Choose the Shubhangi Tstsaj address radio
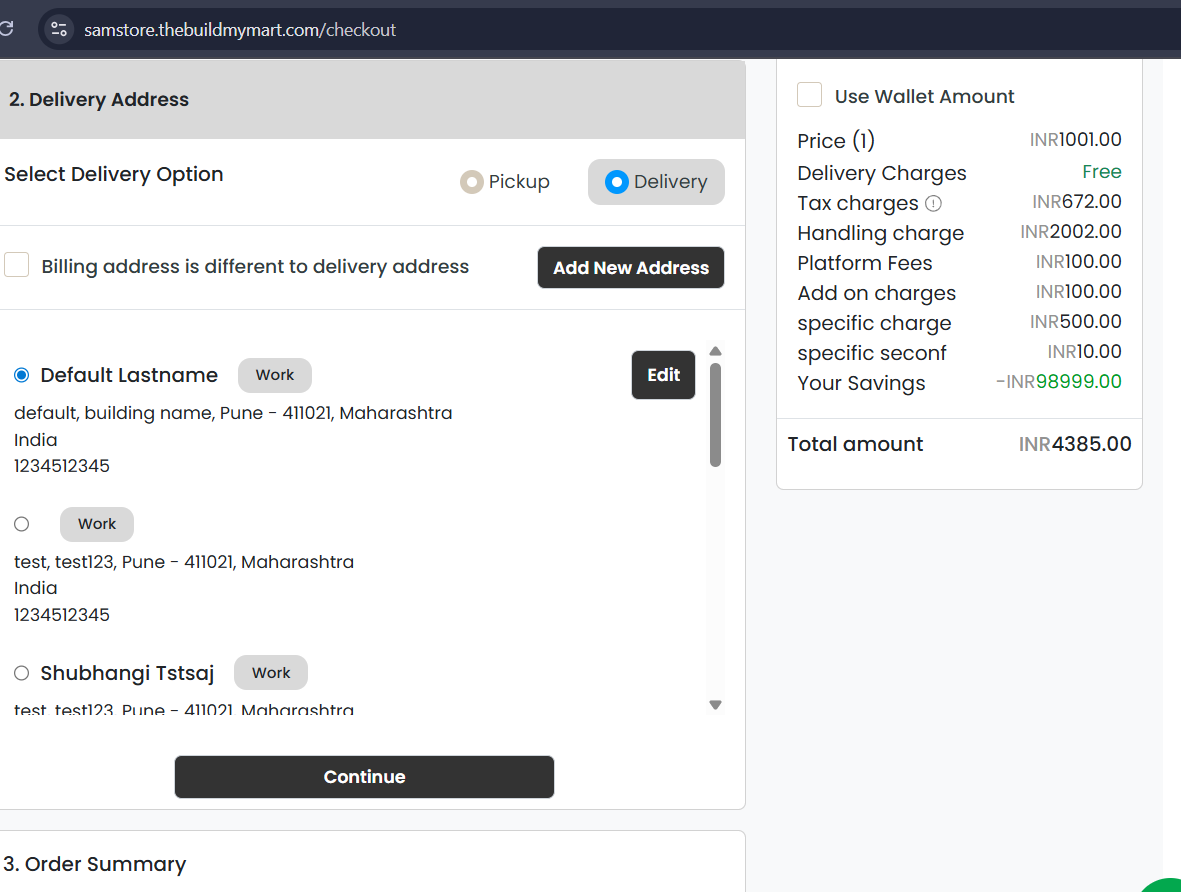The image size is (1181, 892). [22, 673]
